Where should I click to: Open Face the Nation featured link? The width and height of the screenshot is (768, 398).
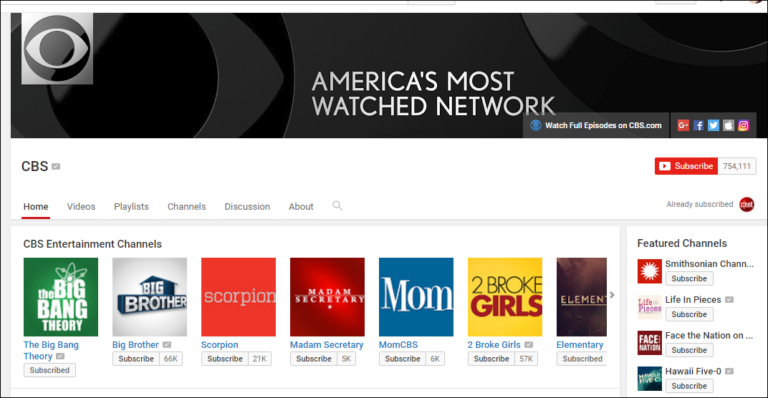[709, 335]
